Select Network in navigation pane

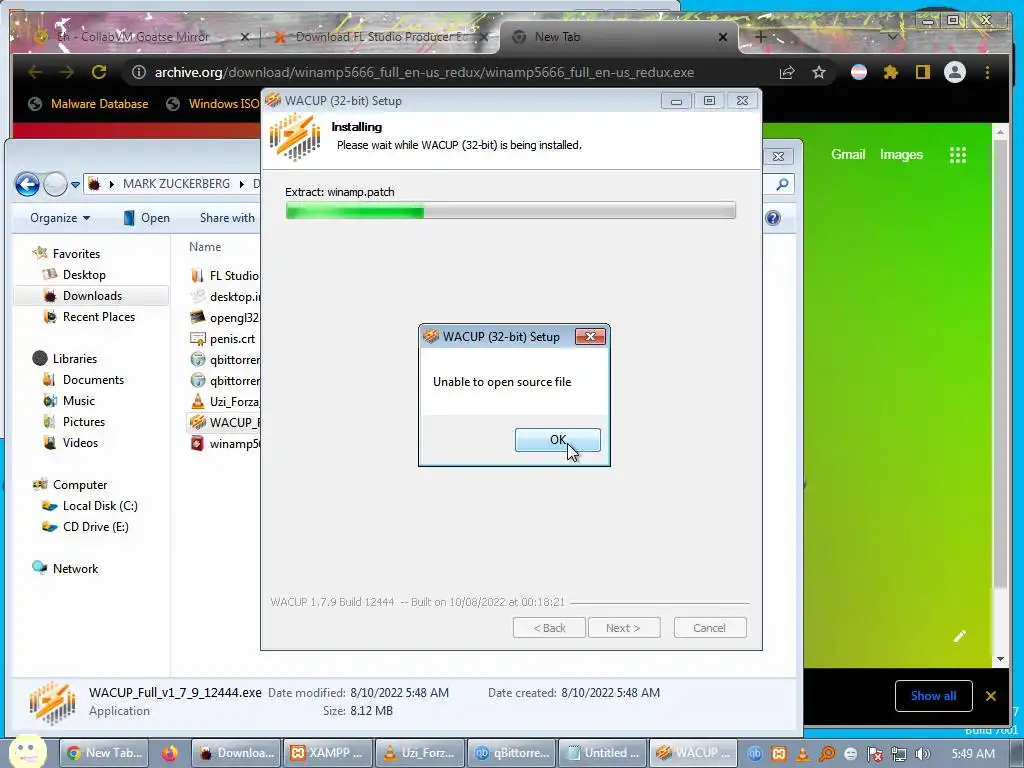pos(65,569)
